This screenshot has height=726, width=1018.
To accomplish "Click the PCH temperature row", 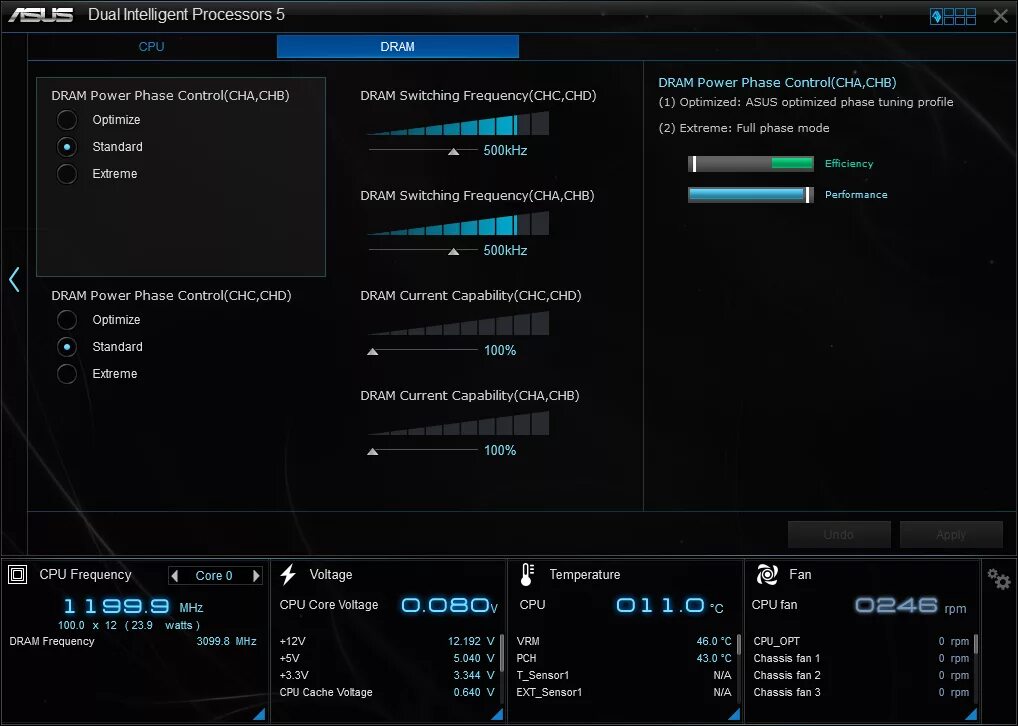I will click(x=624, y=658).
